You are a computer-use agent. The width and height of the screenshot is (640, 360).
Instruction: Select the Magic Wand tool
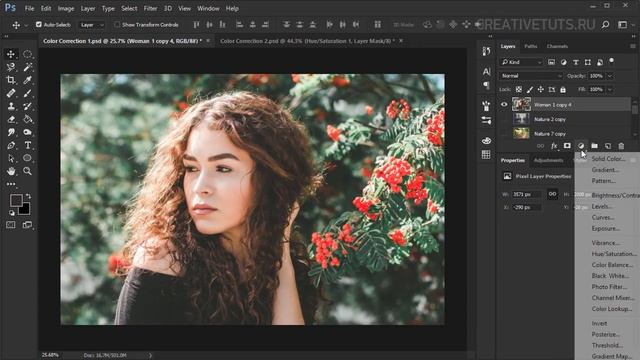27,67
